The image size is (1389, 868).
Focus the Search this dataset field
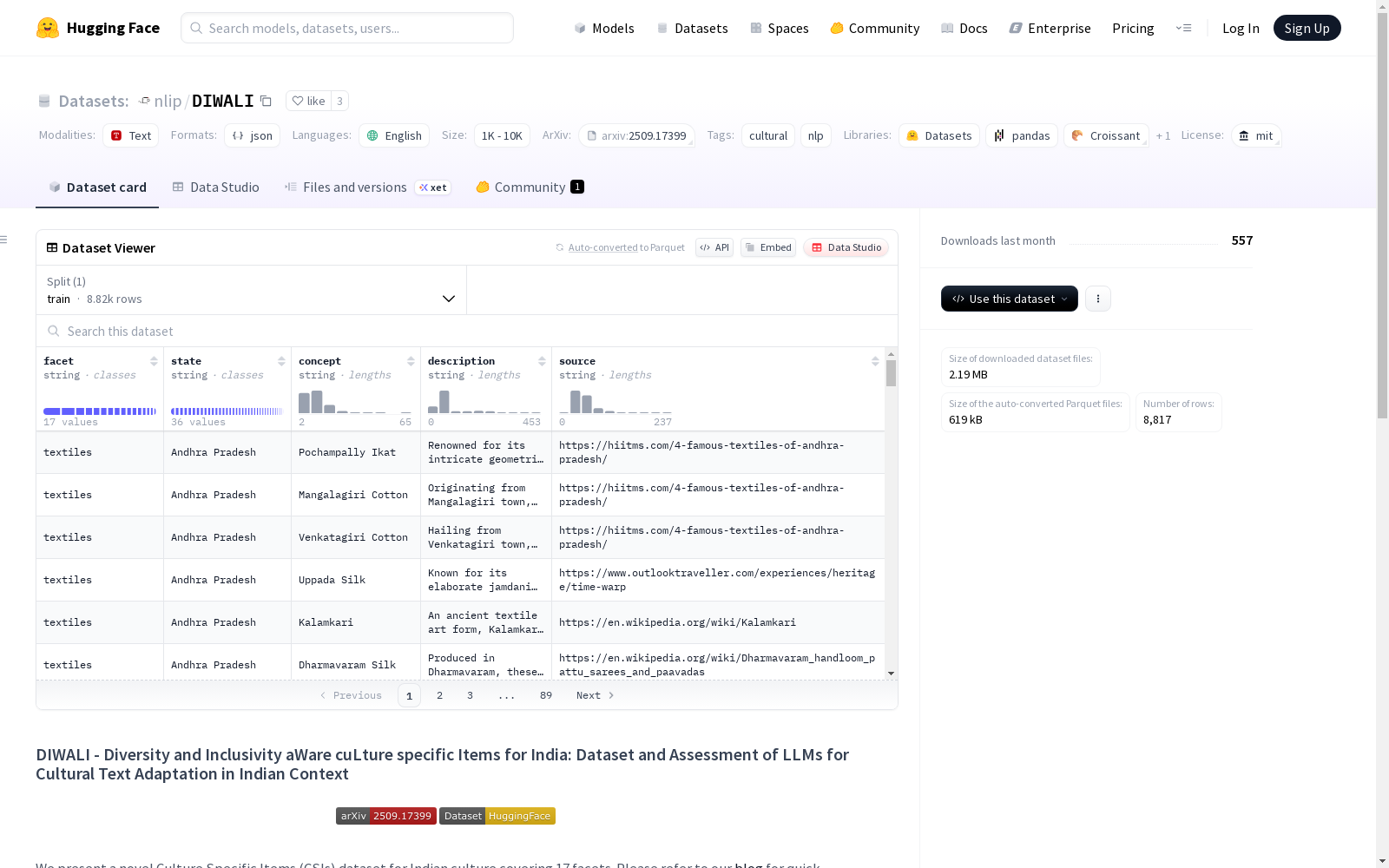467,331
